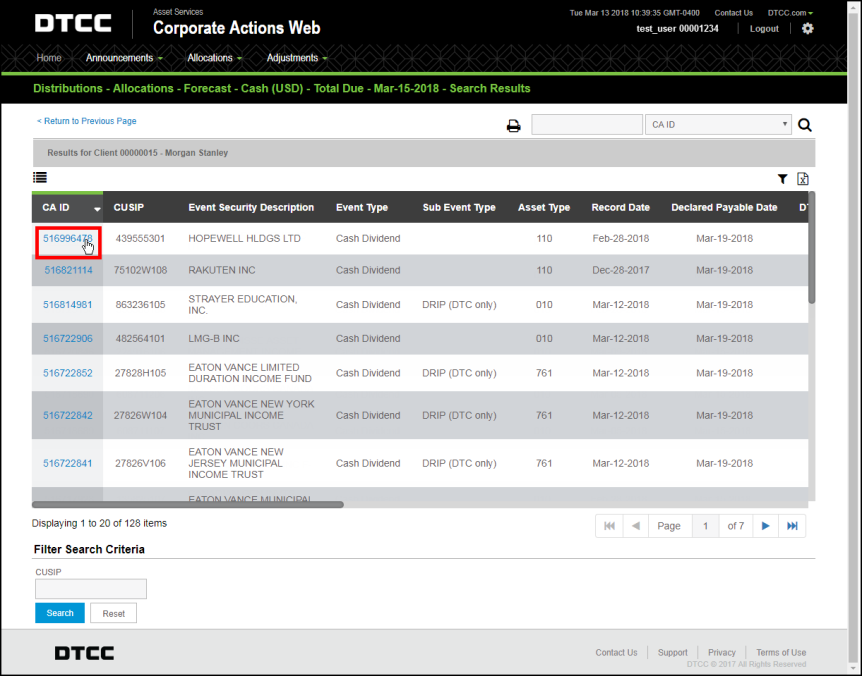Go to next page arrow
The width and height of the screenshot is (862, 676).
(x=765, y=526)
